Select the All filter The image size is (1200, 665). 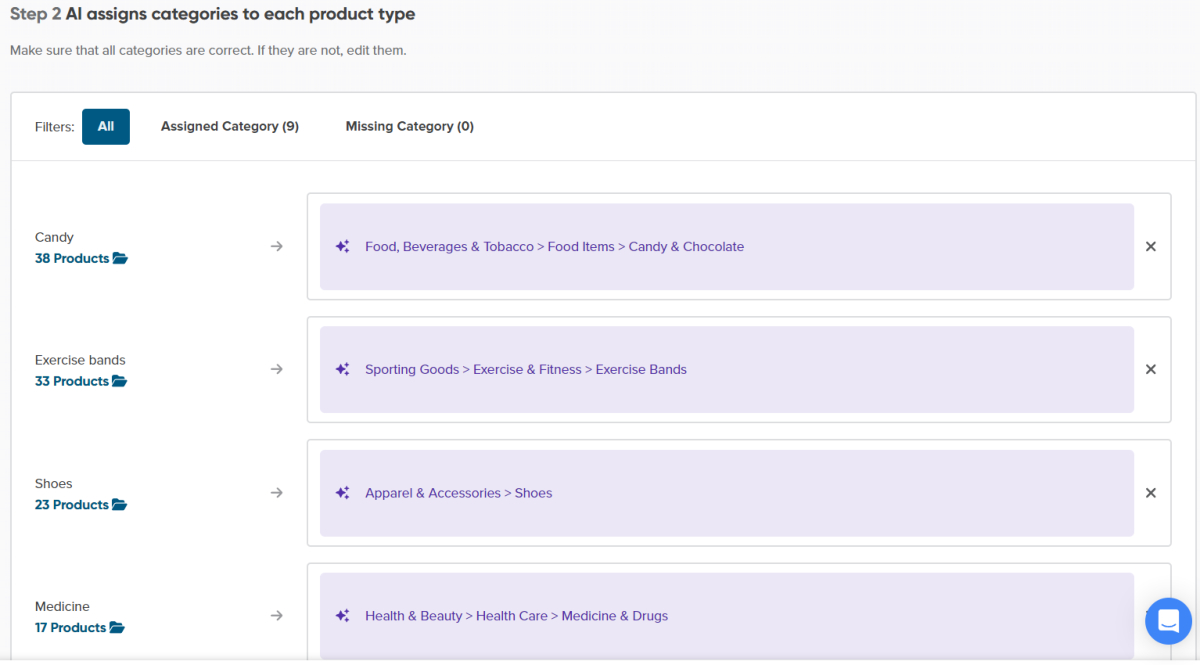[x=106, y=127]
